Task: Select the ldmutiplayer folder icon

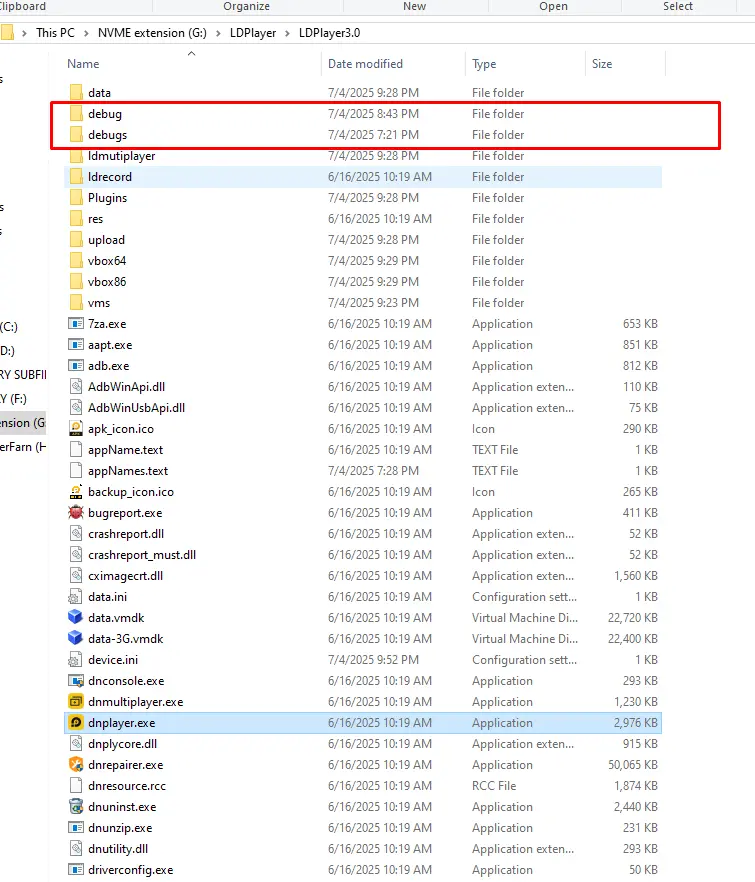Action: coord(76,156)
